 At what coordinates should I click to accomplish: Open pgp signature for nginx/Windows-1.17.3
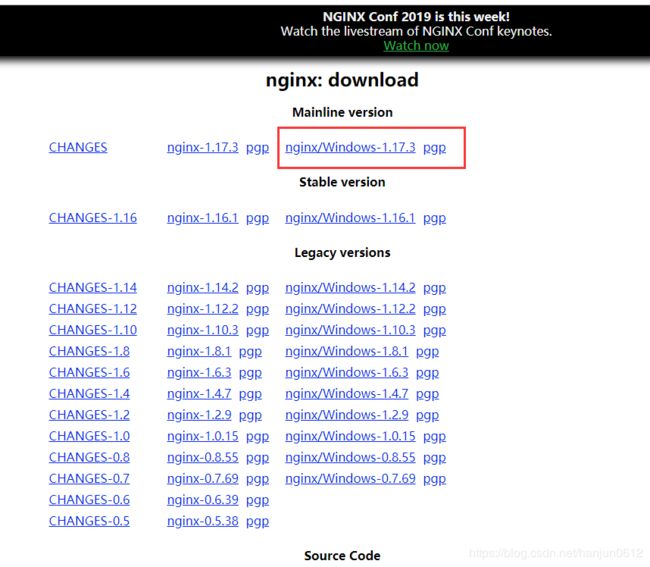pos(434,148)
